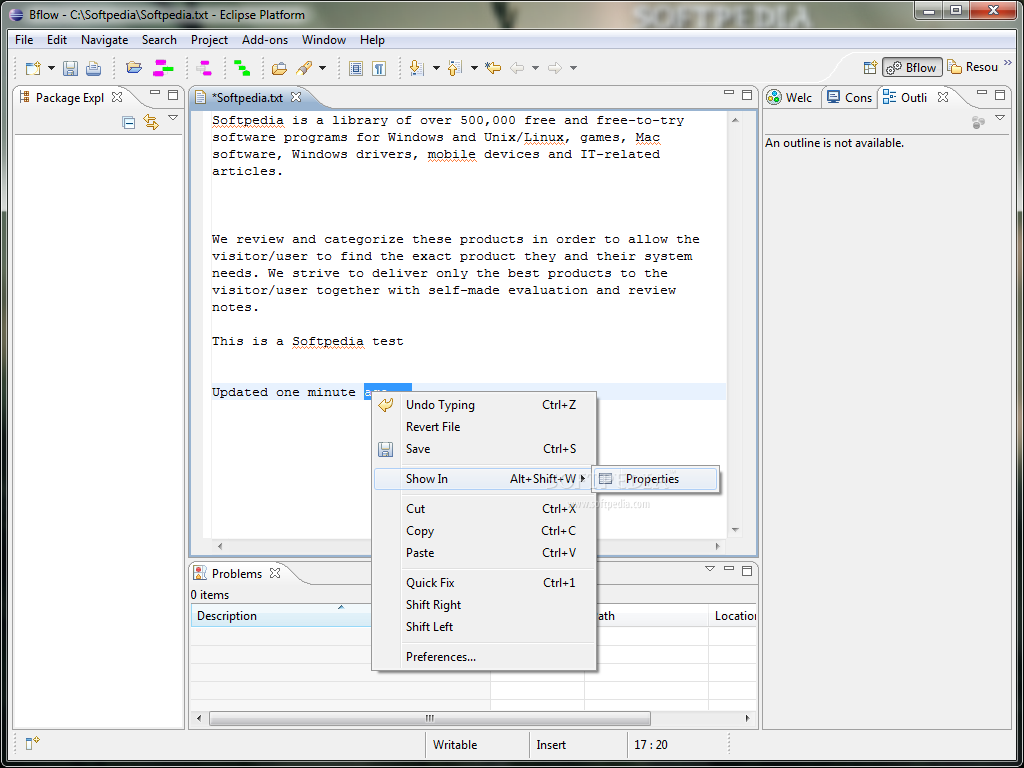Switch to the Console view tab
Viewport: 1024px width, 768px height.
click(x=849, y=97)
